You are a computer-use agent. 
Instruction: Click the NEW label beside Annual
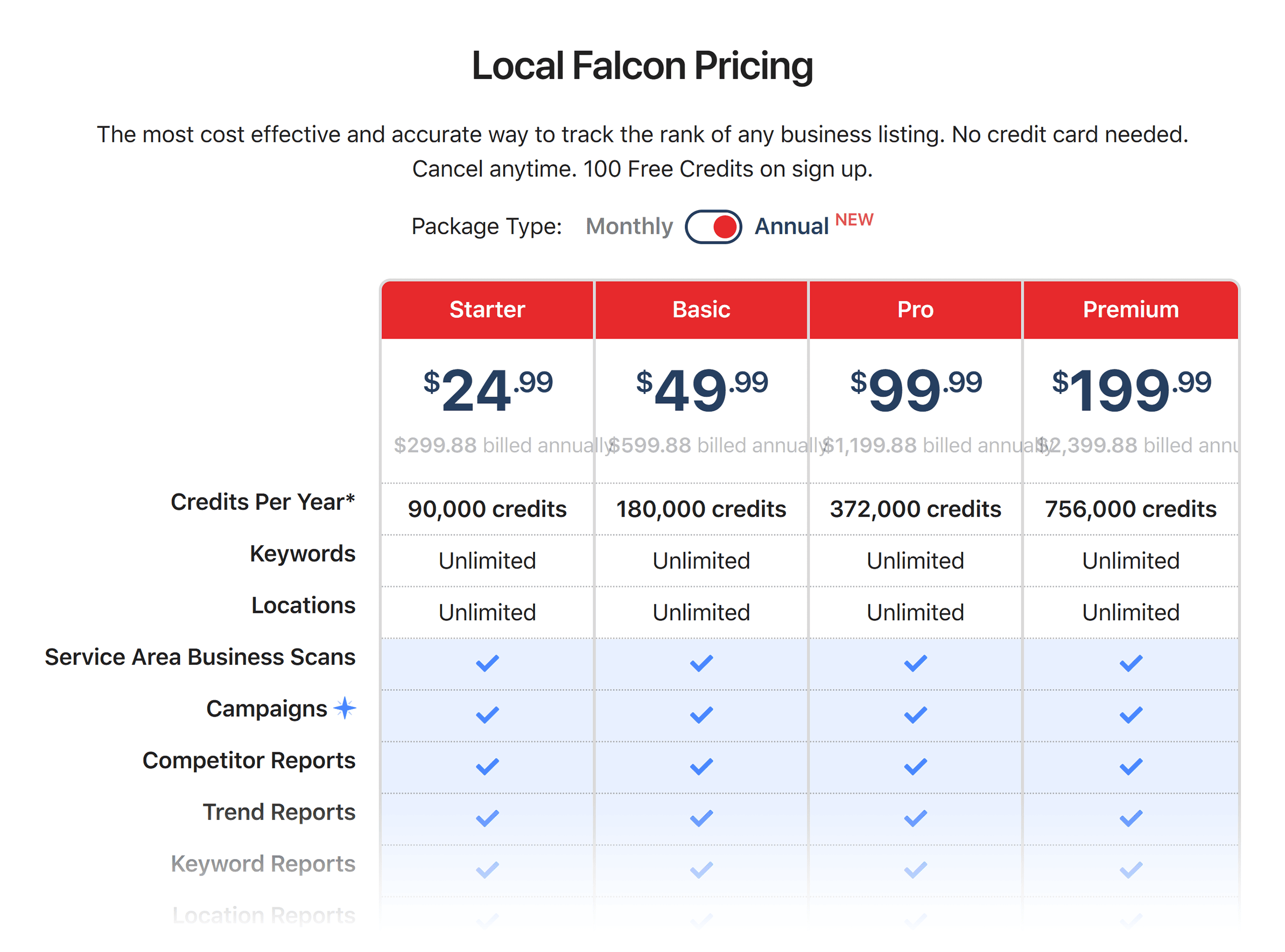(x=854, y=219)
